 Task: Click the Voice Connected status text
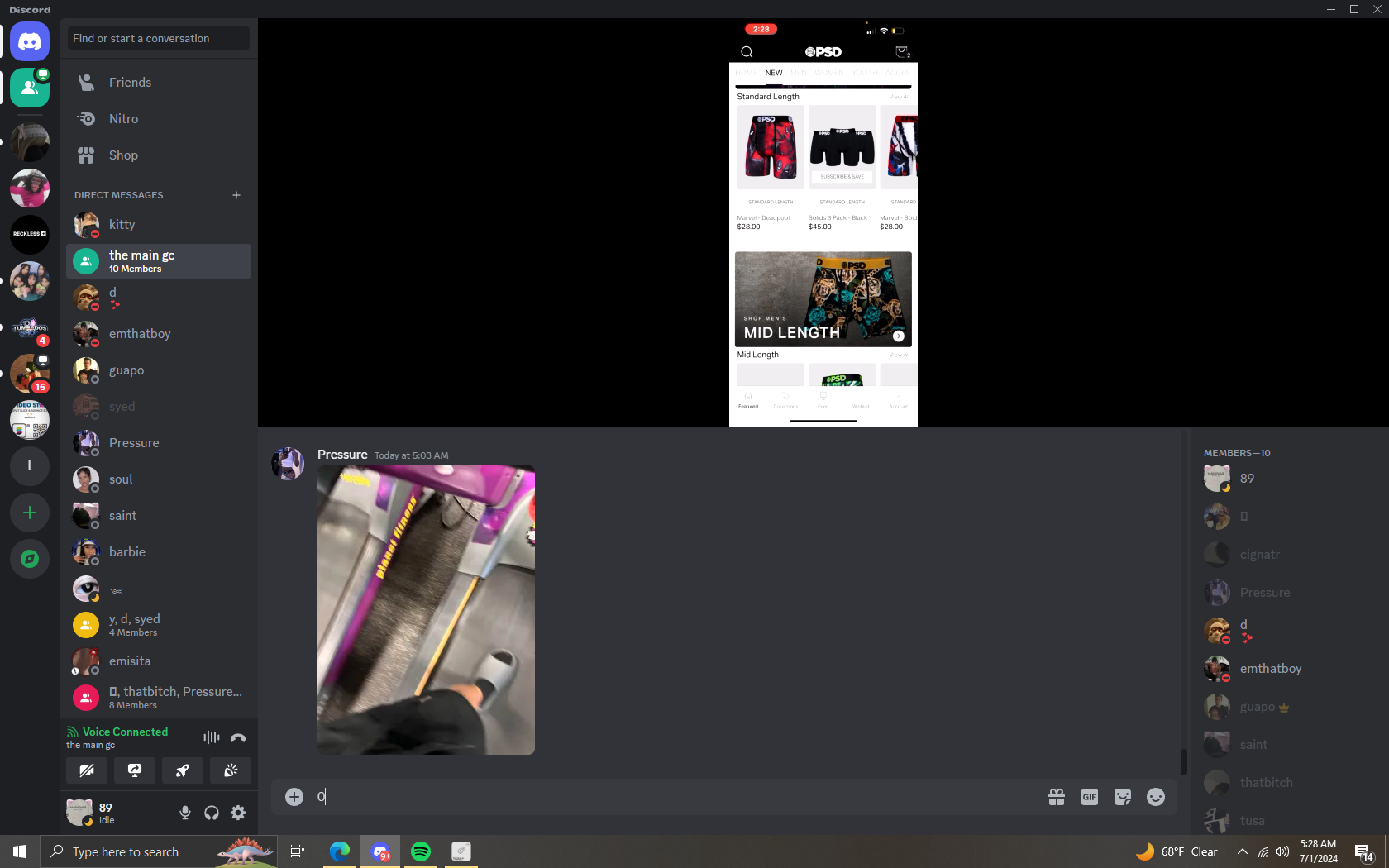125,732
